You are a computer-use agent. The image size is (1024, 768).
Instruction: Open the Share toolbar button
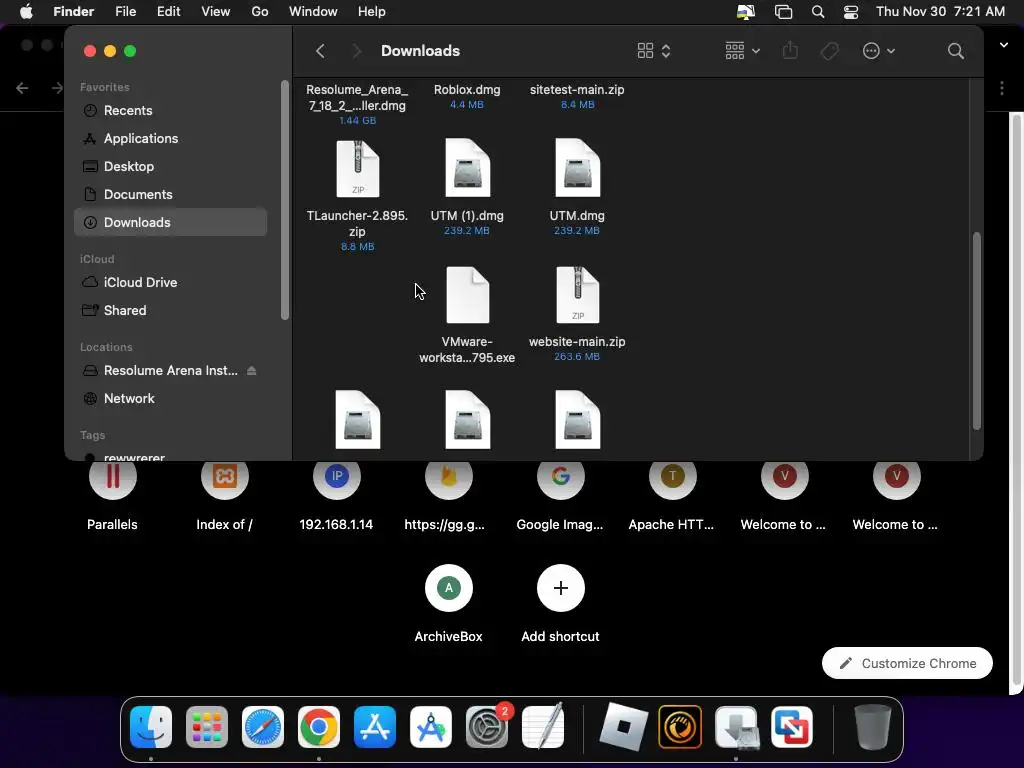click(790, 50)
